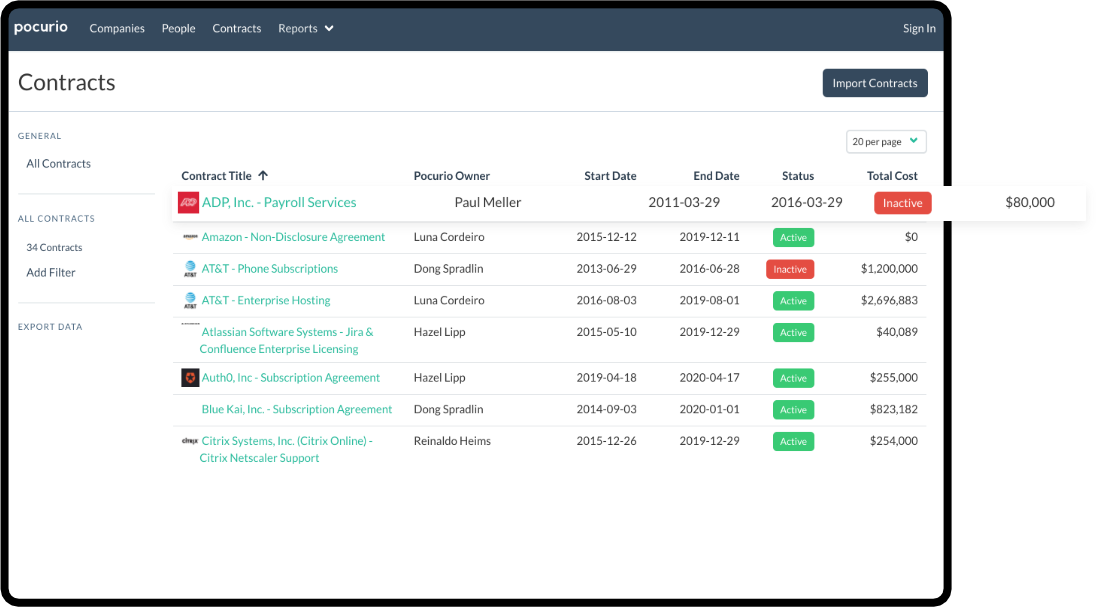
Task: Click the Amazon logo icon
Action: (190, 237)
